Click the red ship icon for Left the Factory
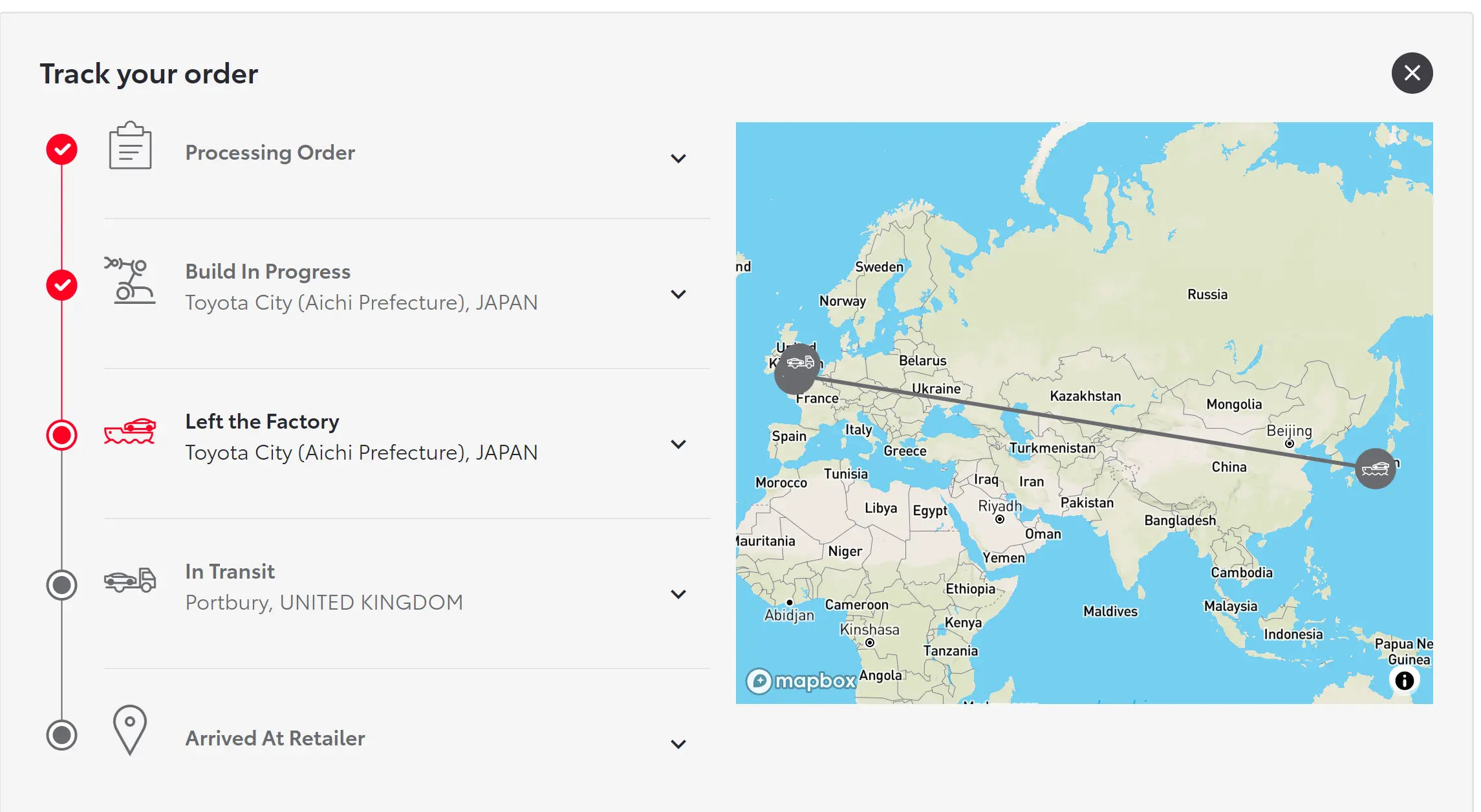This screenshot has height=812, width=1481. tap(130, 431)
